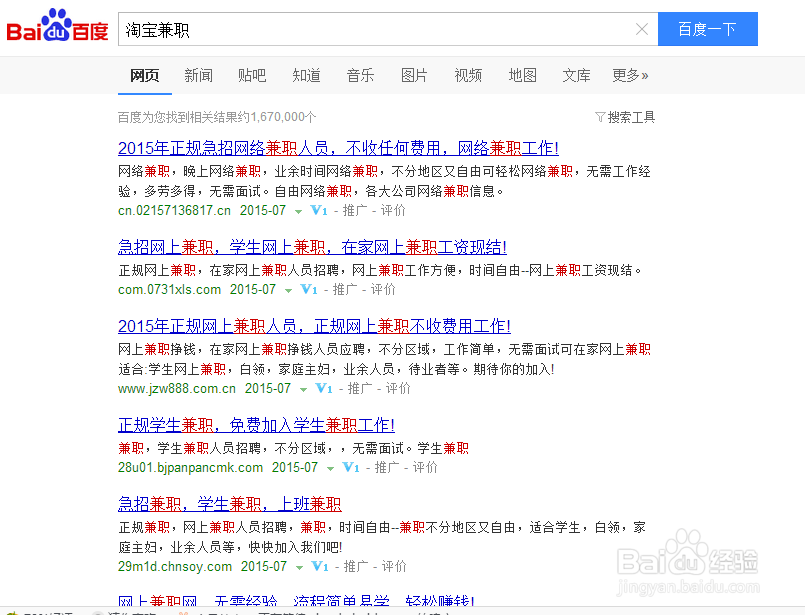Image resolution: width=805 pixels, height=615 pixels.
Task: Expand dropdown arrow beside 29m1d.chnsoy.com
Action: [299, 568]
